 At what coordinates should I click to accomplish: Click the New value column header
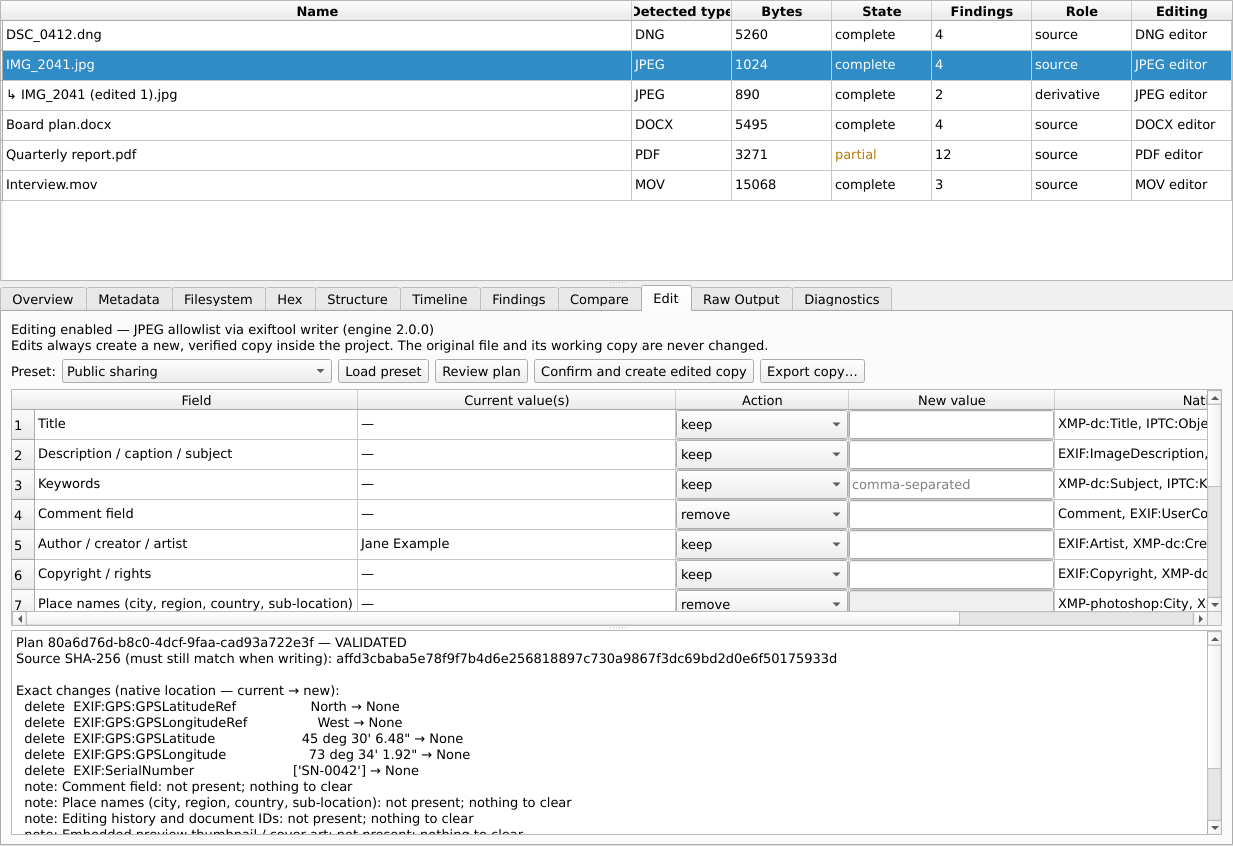click(951, 400)
